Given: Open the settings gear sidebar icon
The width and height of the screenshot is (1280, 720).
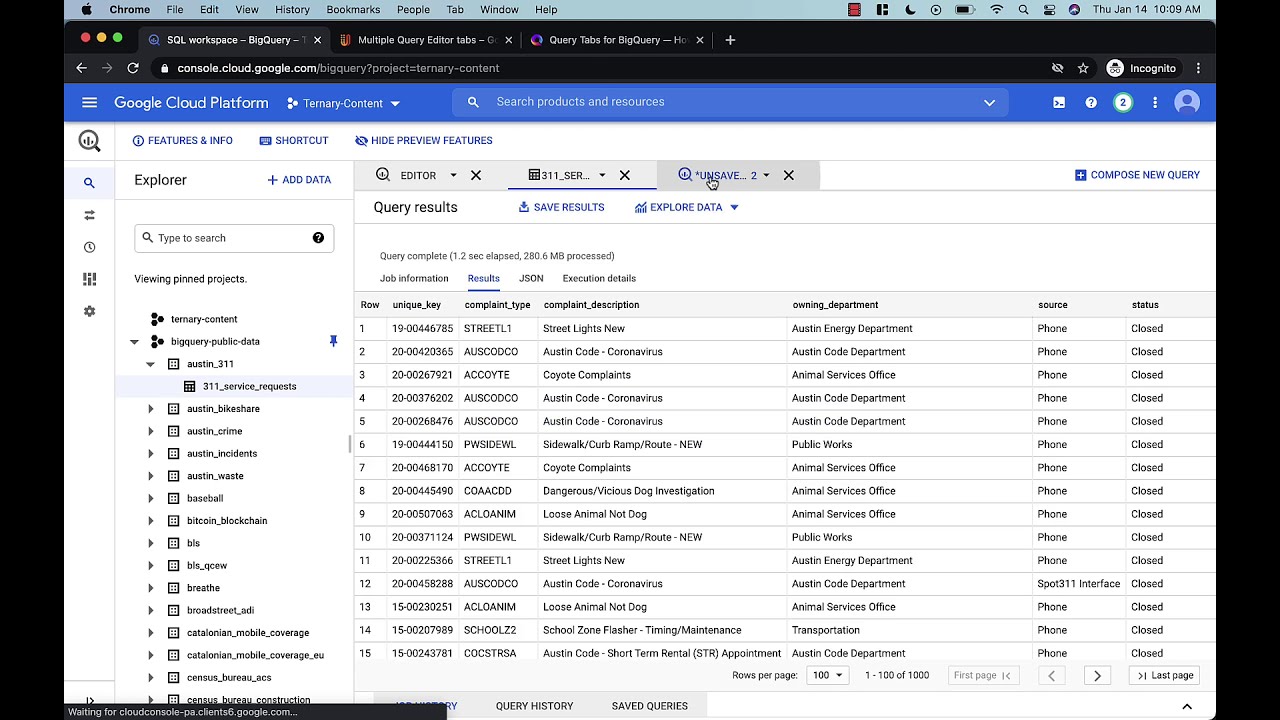Looking at the screenshot, I should point(89,311).
